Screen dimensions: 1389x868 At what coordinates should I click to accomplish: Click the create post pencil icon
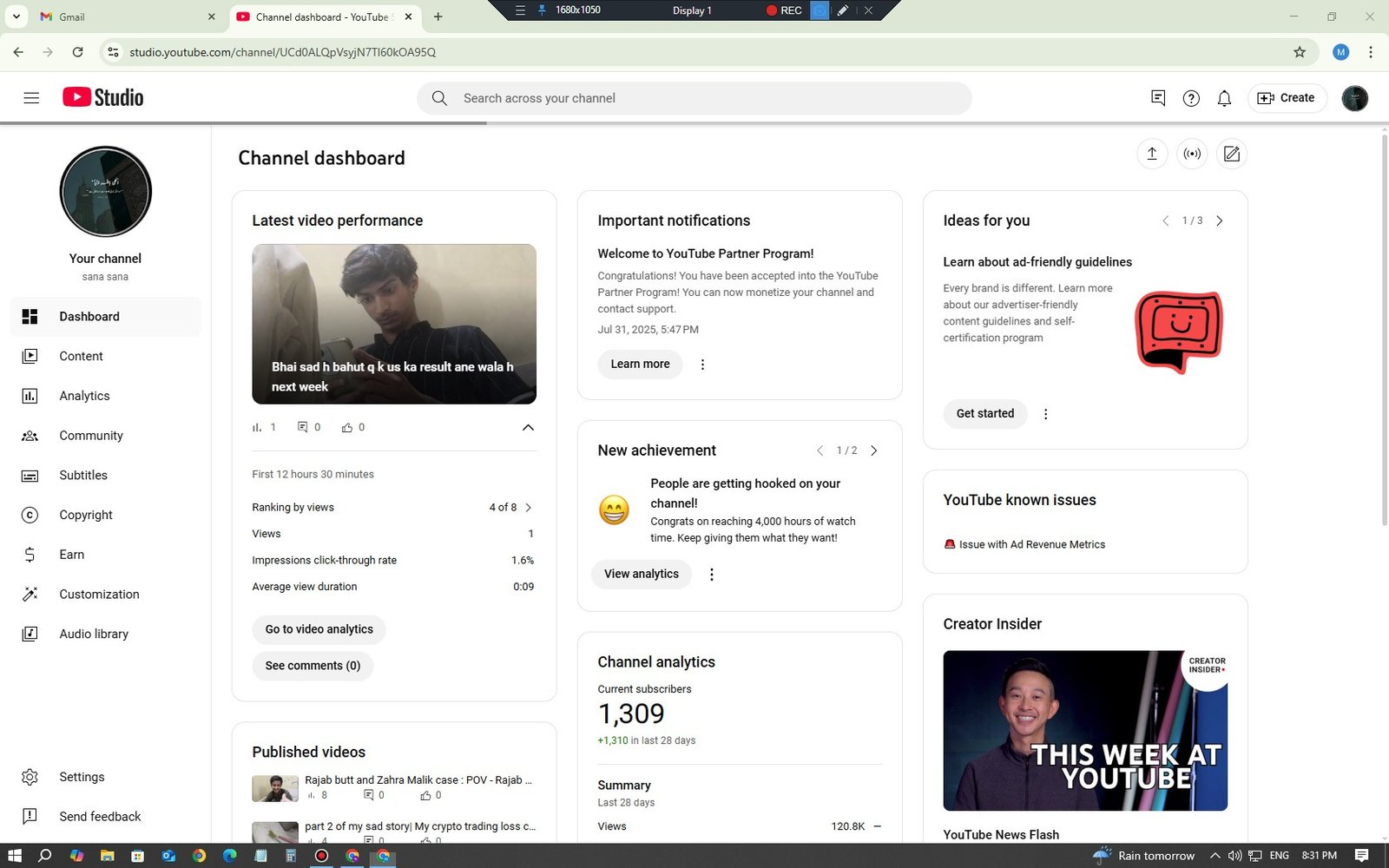1231,154
